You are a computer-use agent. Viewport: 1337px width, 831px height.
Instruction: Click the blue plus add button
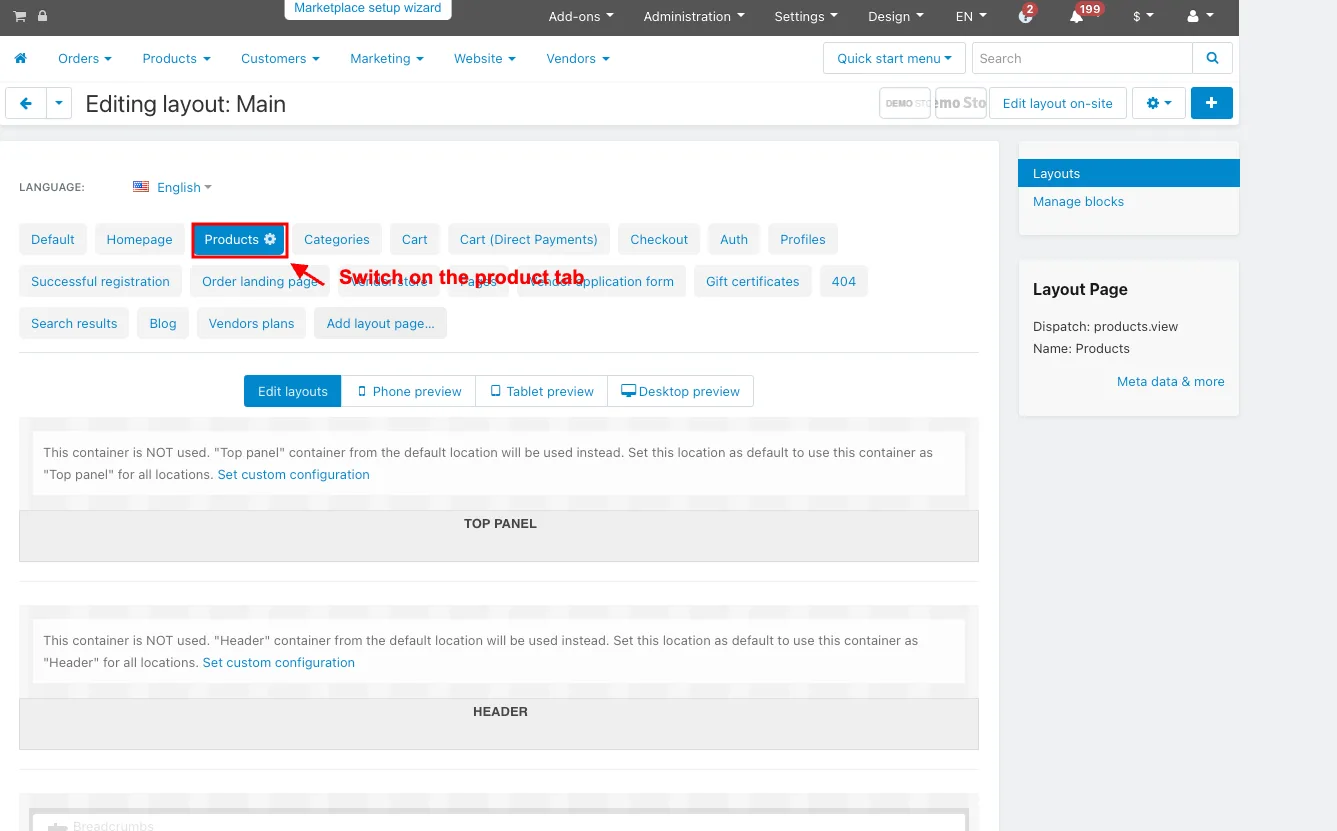tap(1211, 103)
